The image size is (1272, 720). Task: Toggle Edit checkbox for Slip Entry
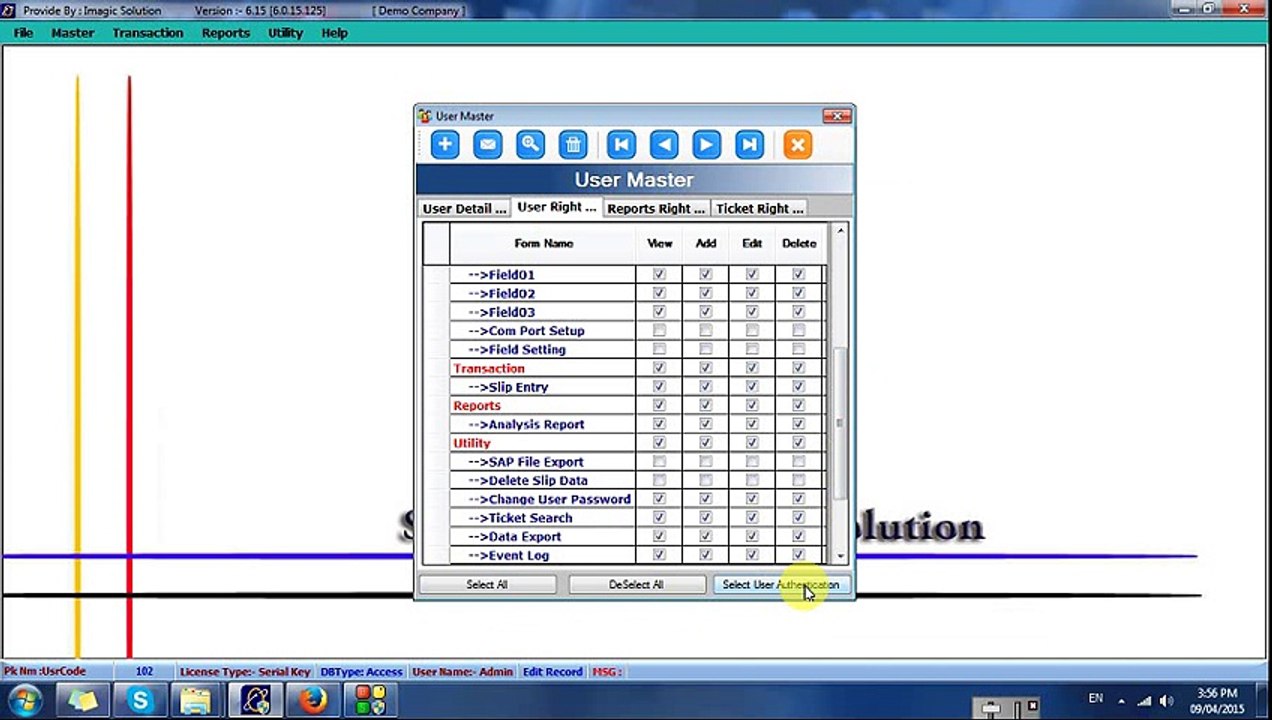point(752,387)
